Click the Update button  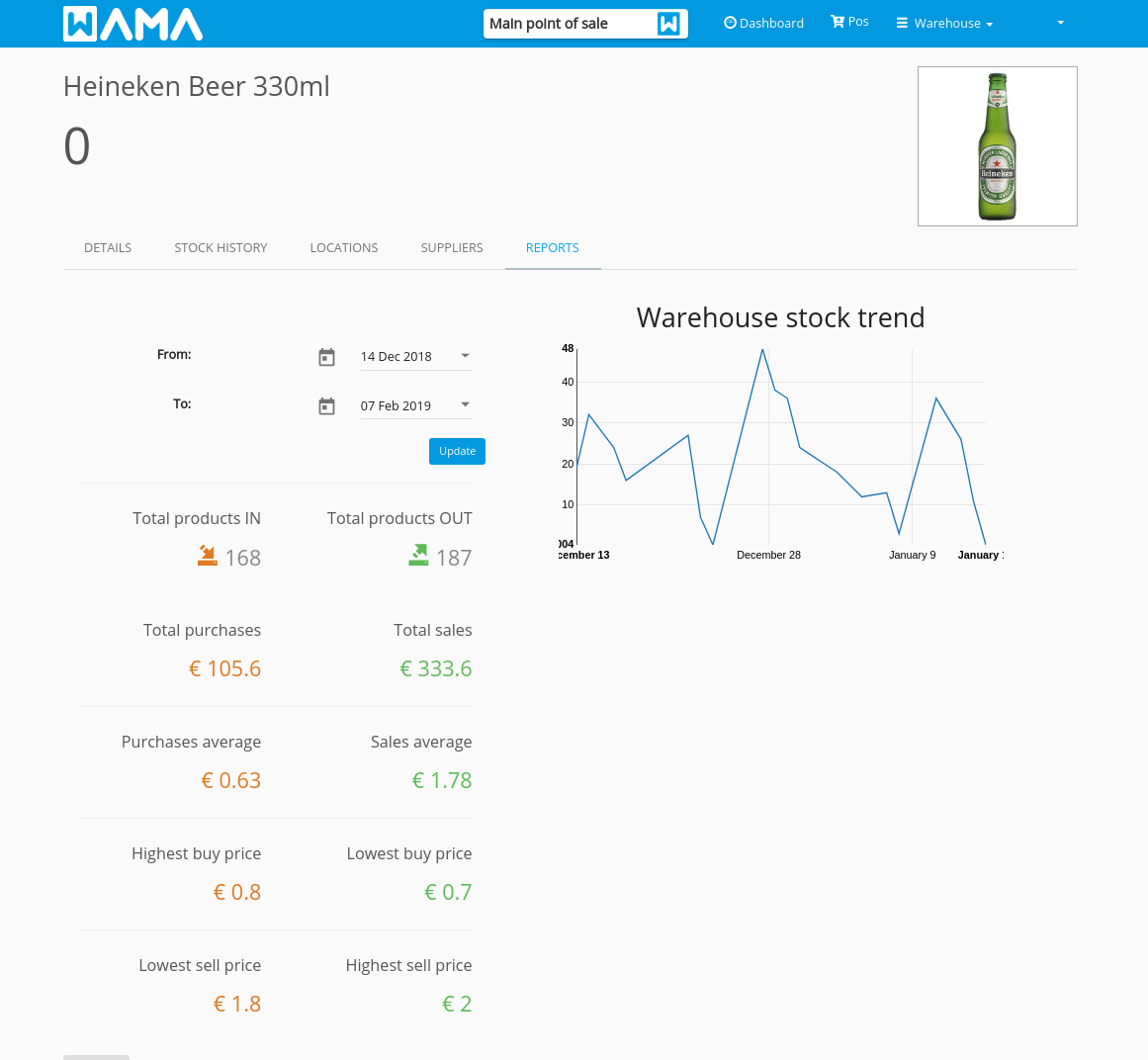457,451
